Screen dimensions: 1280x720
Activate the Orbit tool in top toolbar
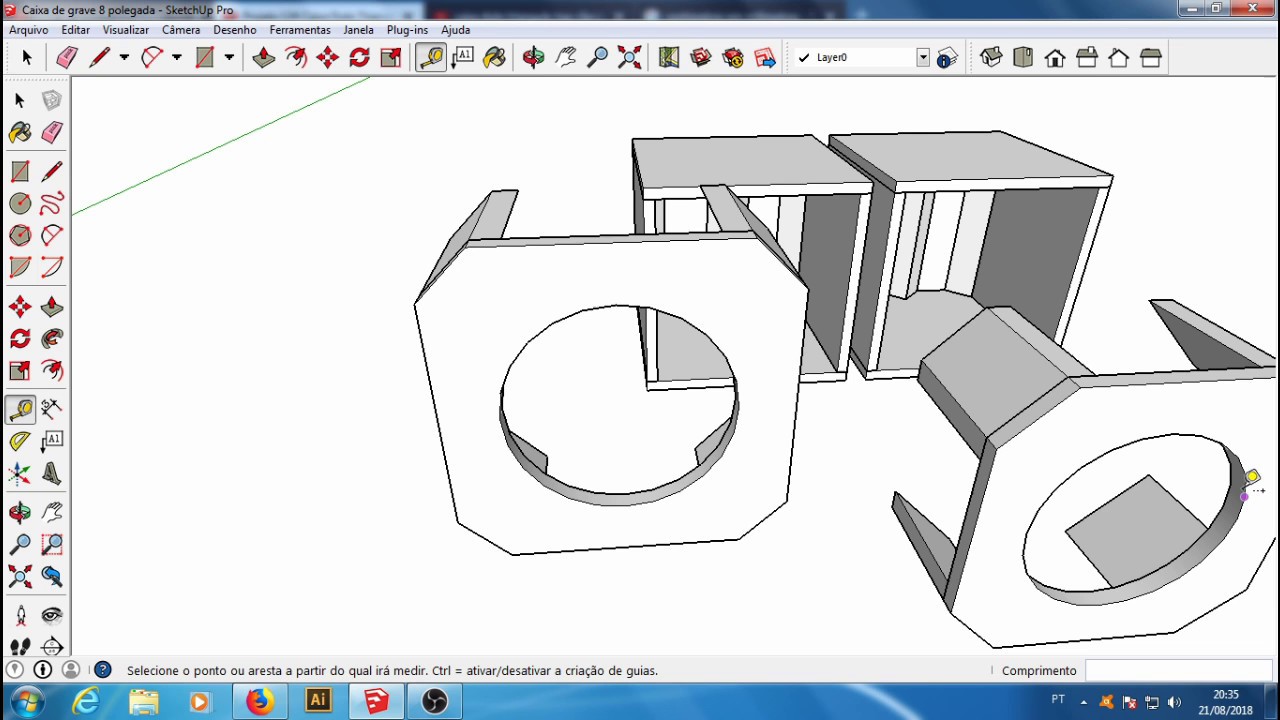[534, 58]
